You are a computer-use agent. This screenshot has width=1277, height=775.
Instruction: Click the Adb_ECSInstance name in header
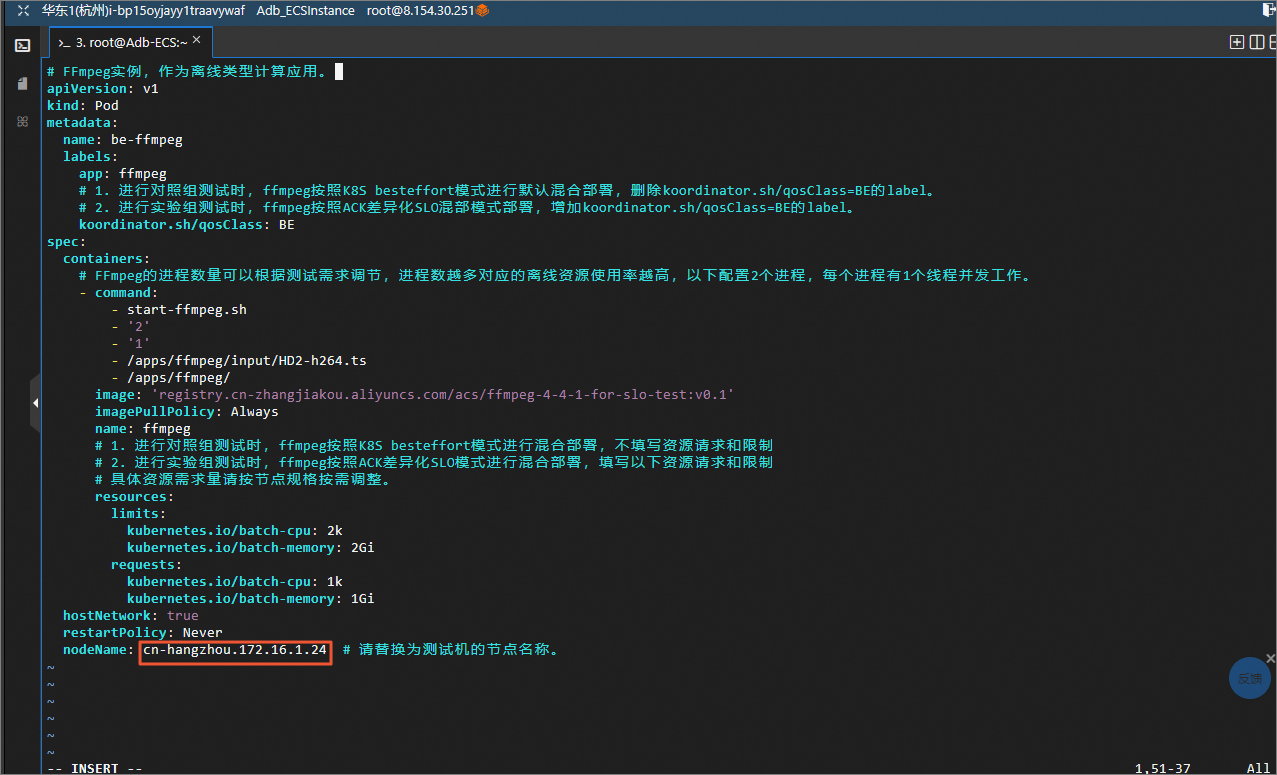click(x=305, y=11)
